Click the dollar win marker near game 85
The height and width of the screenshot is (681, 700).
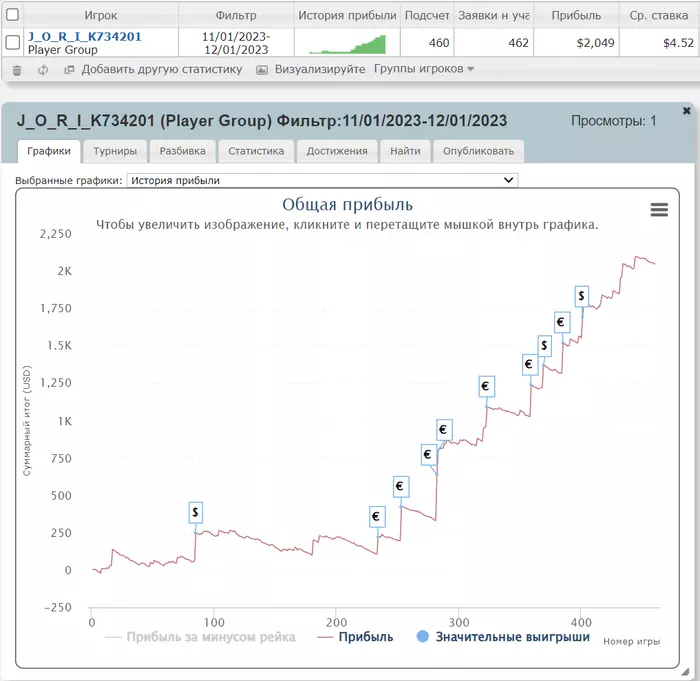pyautogui.click(x=195, y=512)
